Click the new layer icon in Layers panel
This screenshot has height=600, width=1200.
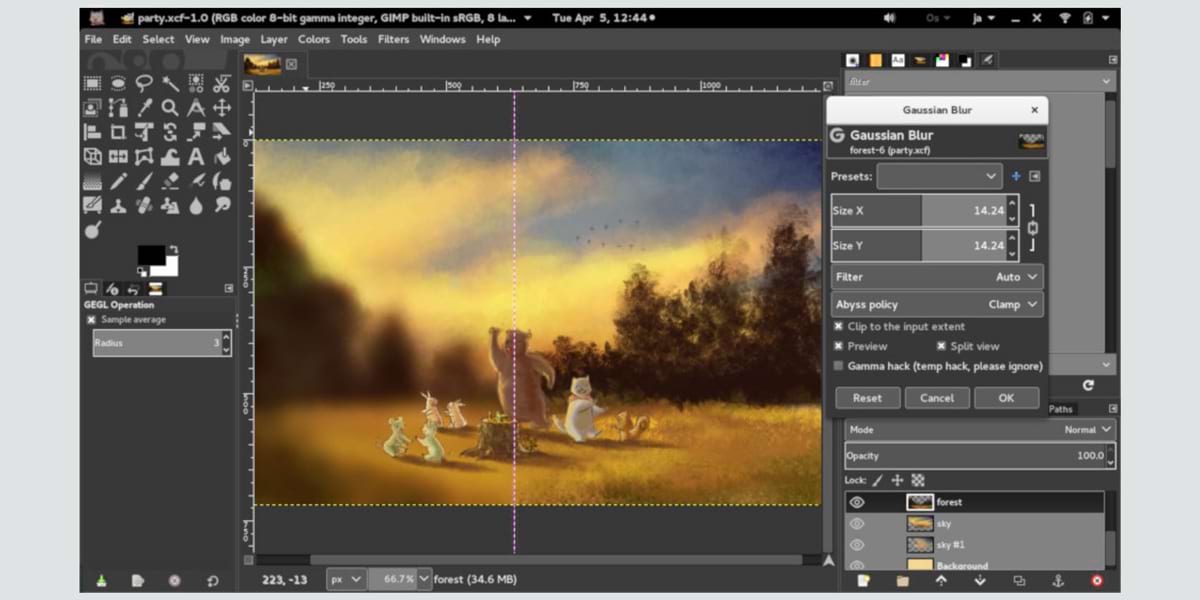pos(864,580)
